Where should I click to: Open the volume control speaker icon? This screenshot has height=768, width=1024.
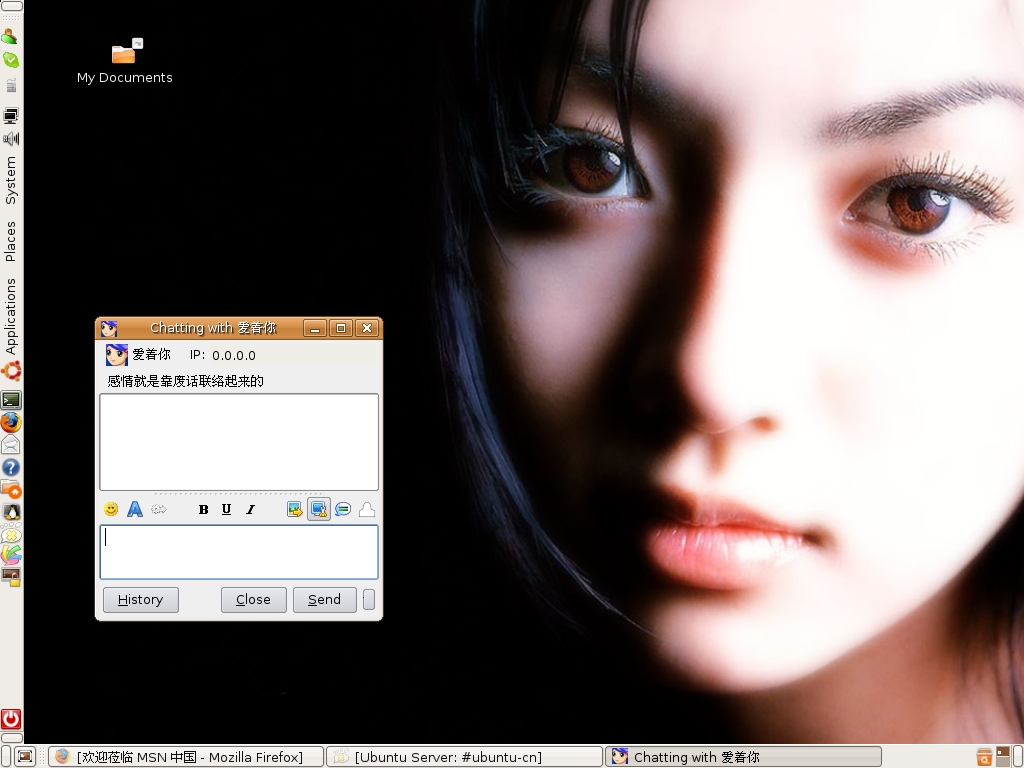[11, 138]
